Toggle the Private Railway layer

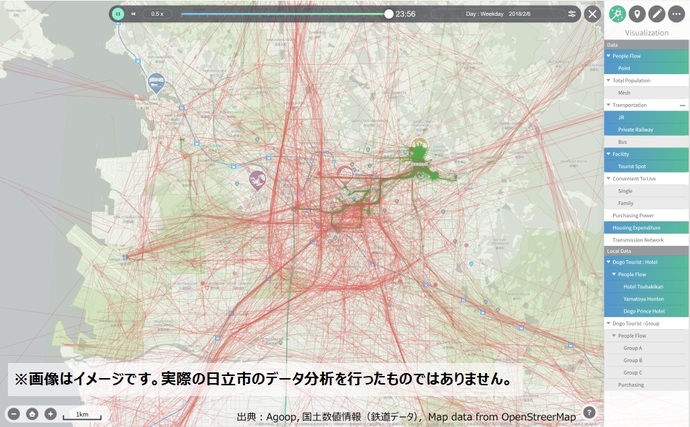click(x=646, y=129)
